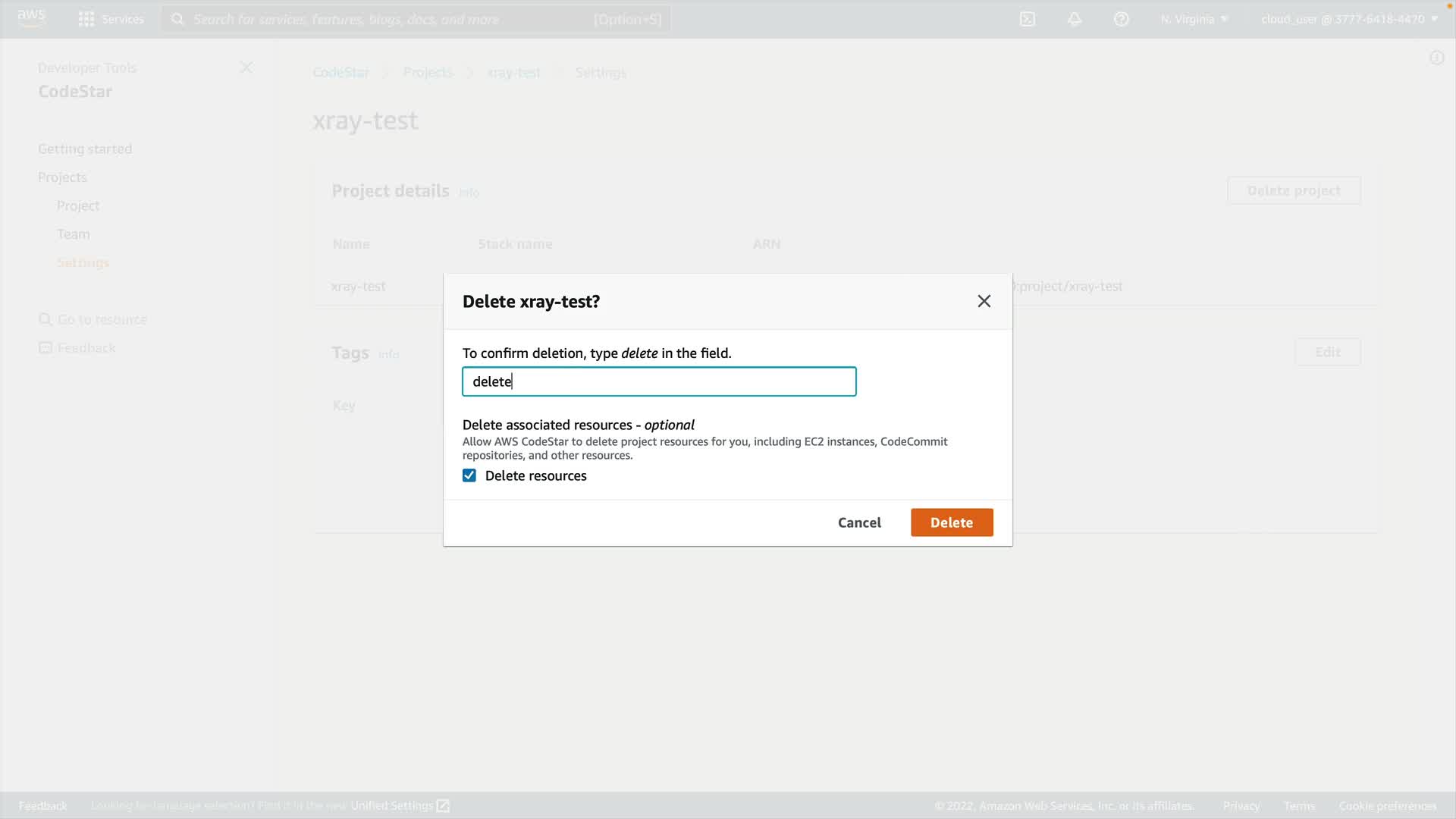Click the Go to resource search icon
The width and height of the screenshot is (1456, 819).
pyautogui.click(x=45, y=319)
